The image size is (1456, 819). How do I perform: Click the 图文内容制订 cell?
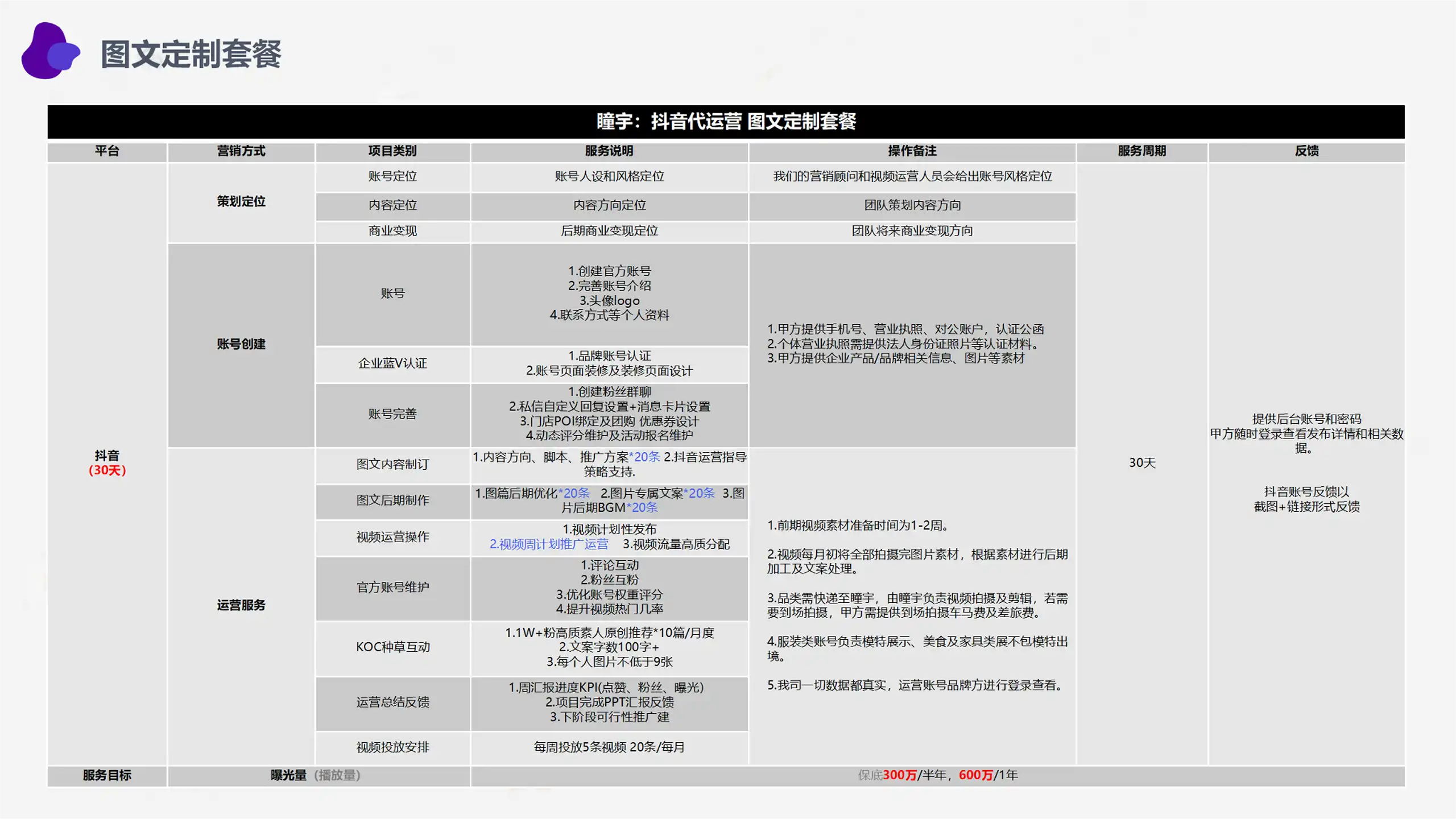coord(392,465)
